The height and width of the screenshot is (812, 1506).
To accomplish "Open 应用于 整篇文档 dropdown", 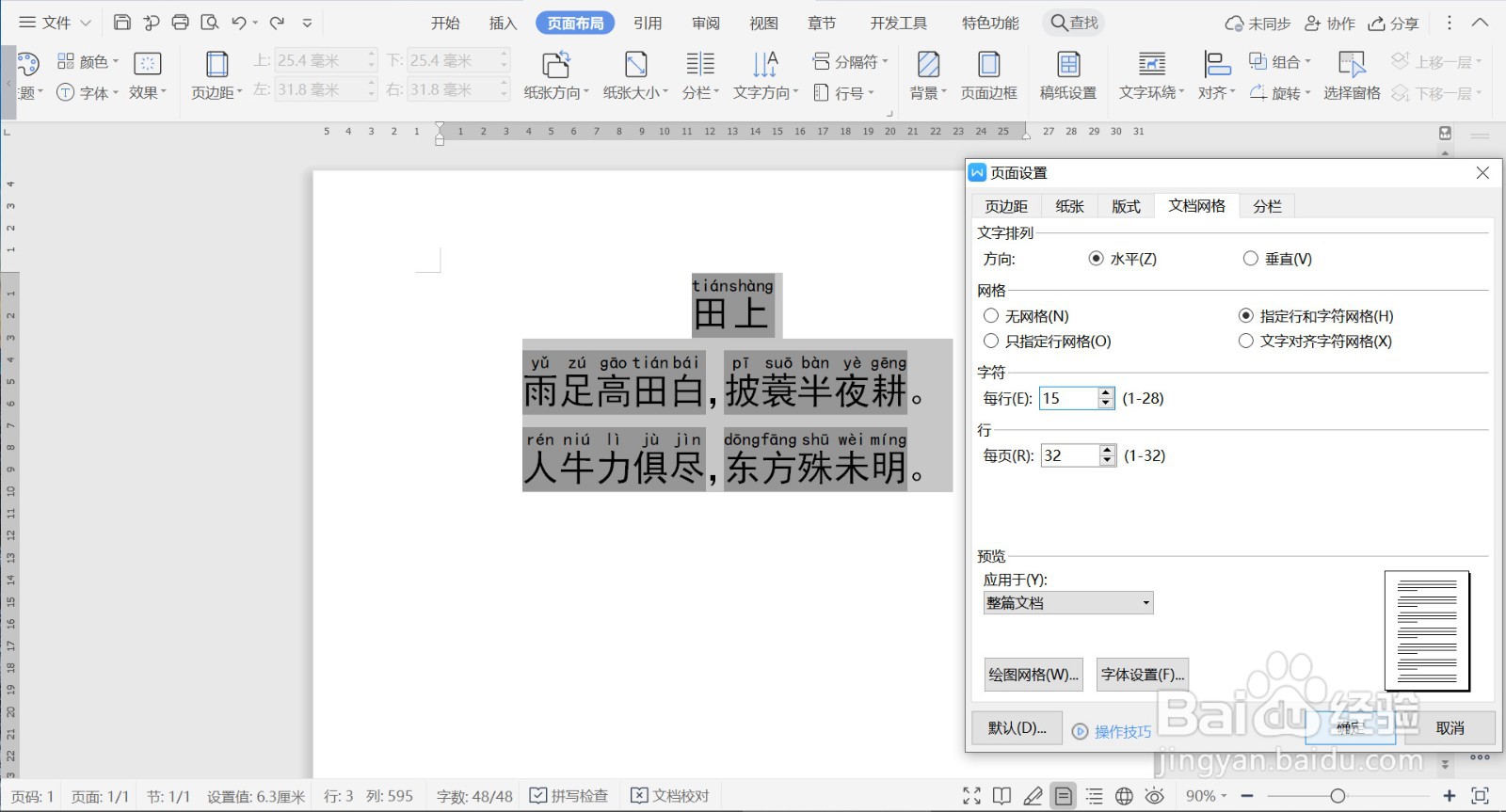I will pyautogui.click(x=1068, y=603).
